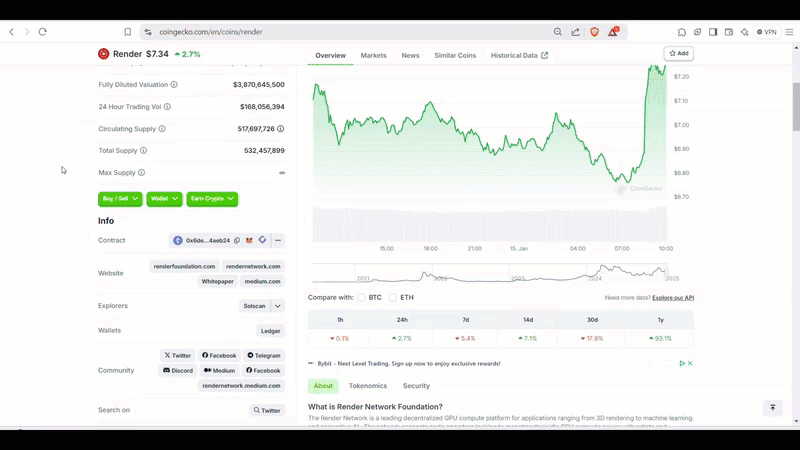Show Max Supply info icon

click(141, 172)
